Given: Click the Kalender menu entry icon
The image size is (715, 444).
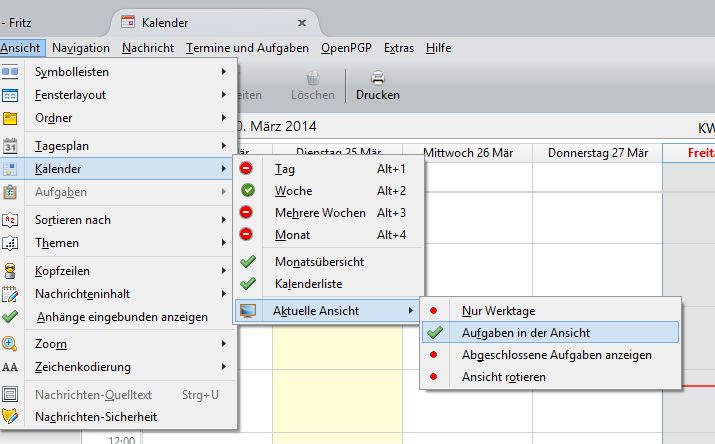Looking at the screenshot, I should (x=10, y=169).
